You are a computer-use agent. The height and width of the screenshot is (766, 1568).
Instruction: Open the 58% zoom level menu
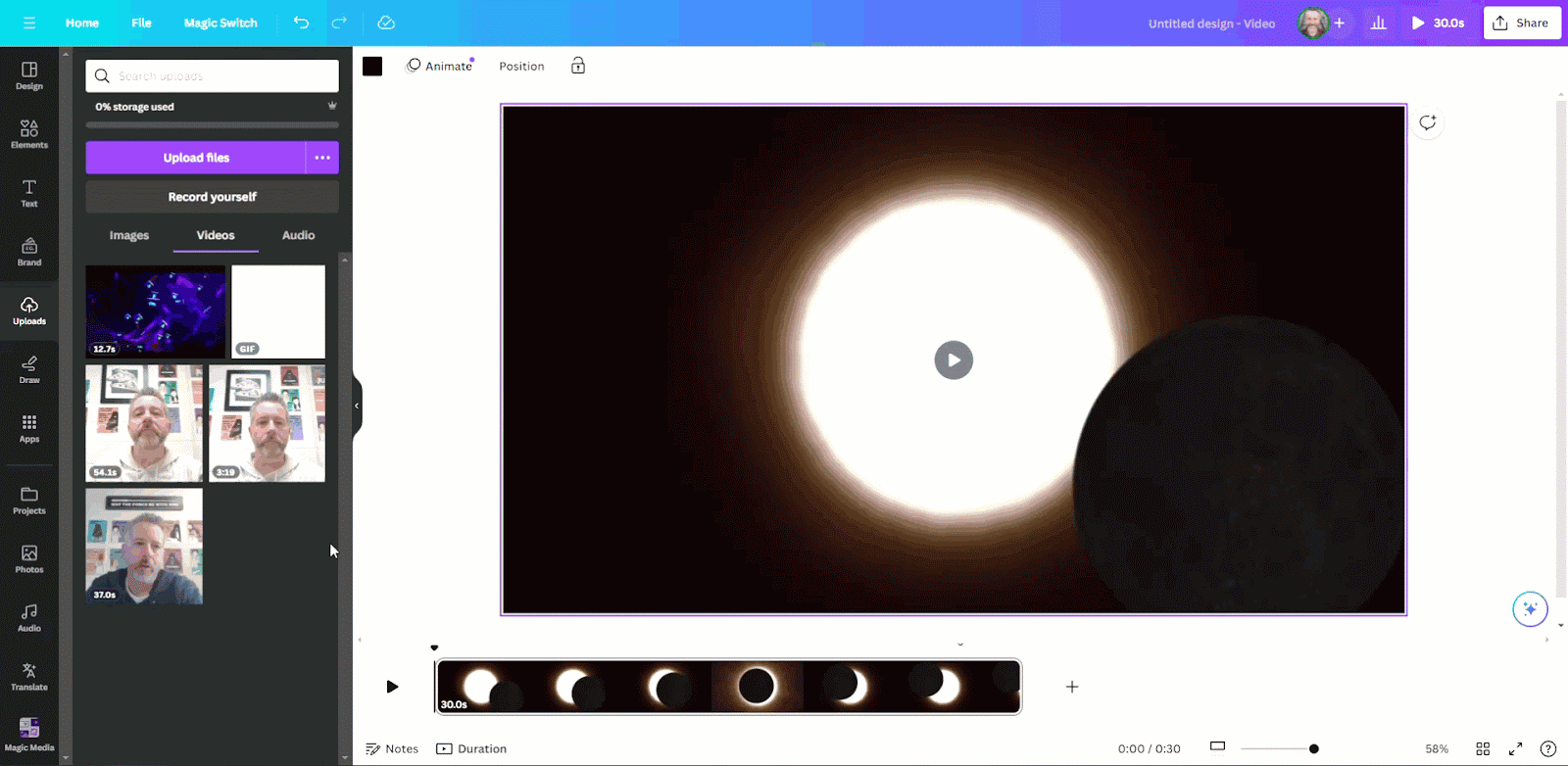(1437, 748)
